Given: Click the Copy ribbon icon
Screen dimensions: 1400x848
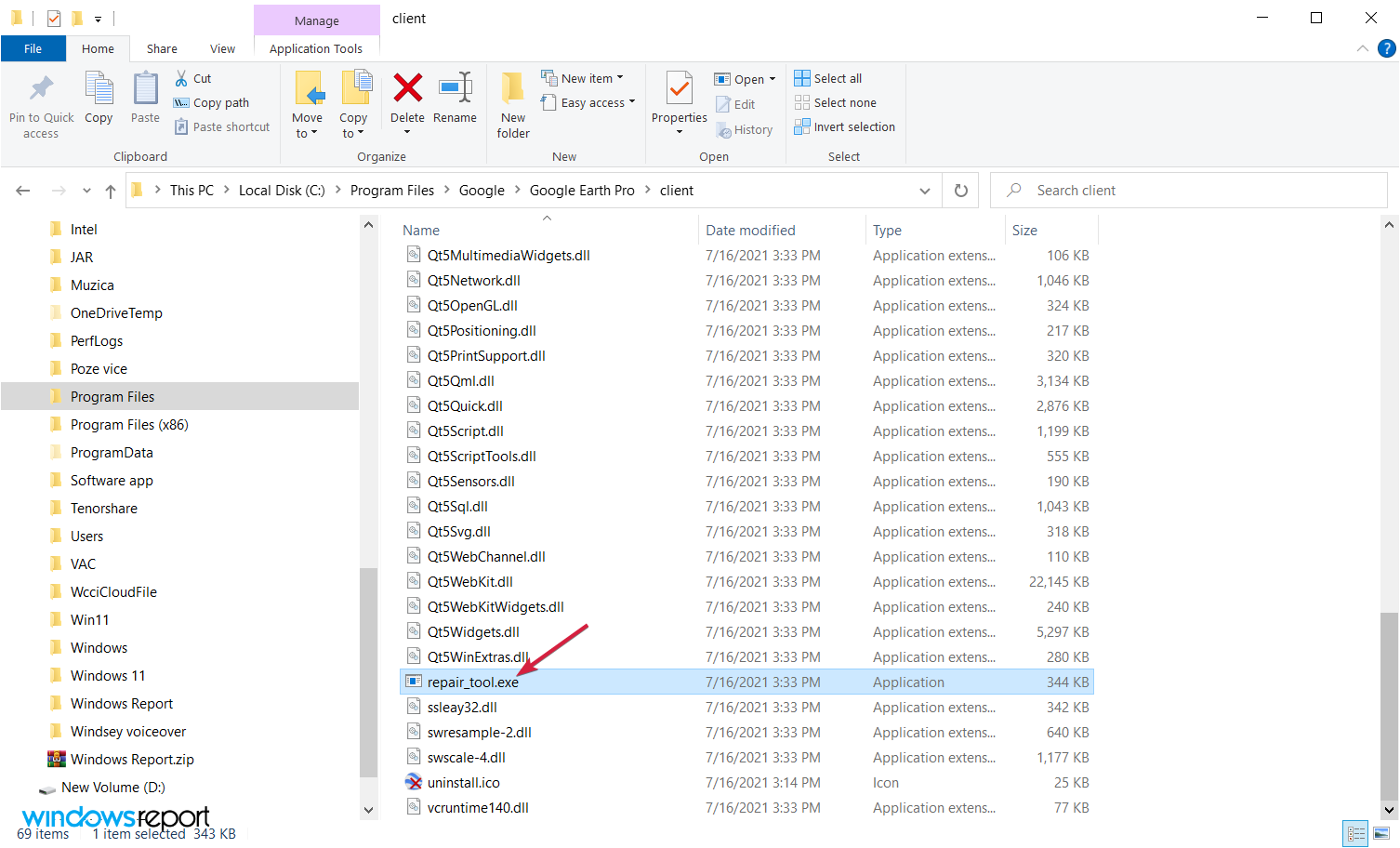Looking at the screenshot, I should point(99,89).
